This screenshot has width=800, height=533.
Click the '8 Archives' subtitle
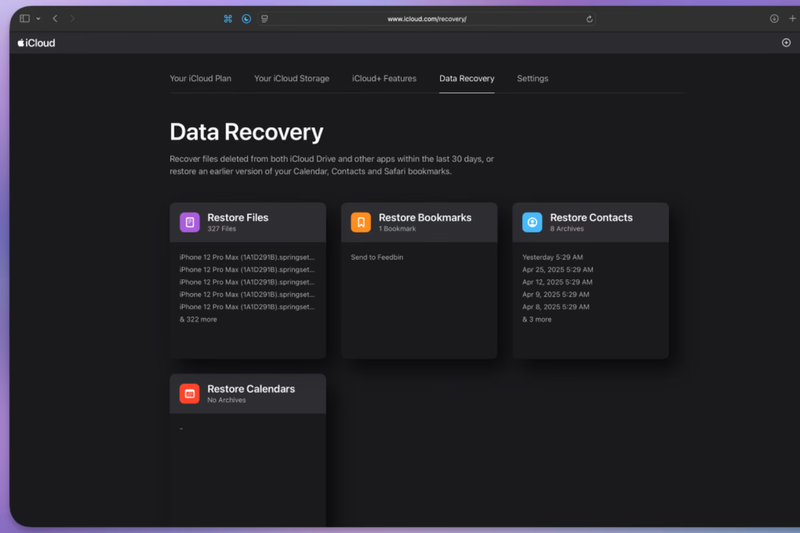click(x=567, y=229)
